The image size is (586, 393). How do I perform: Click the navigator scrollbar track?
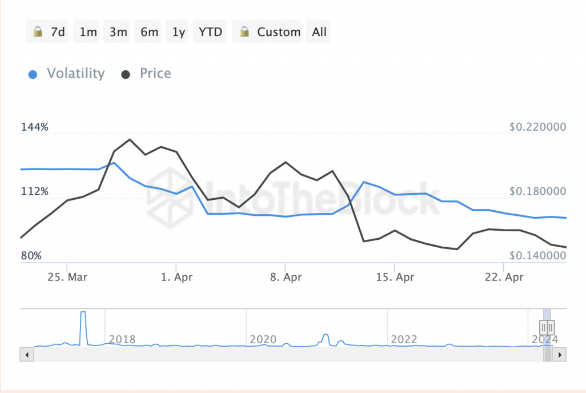[x=288, y=355]
